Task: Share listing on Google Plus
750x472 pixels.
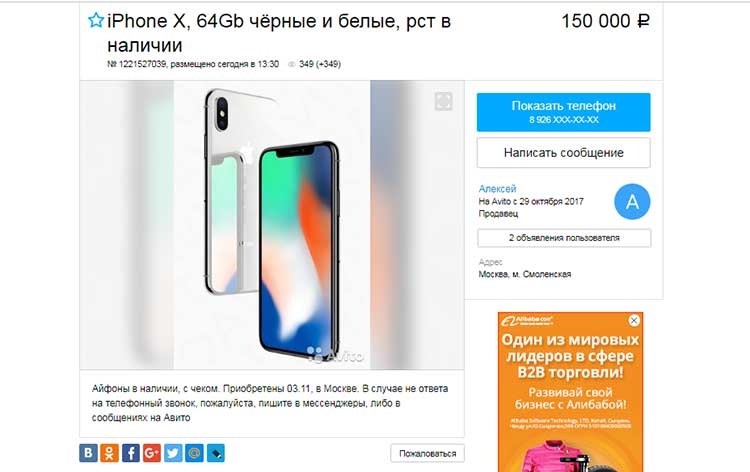Action: [152, 453]
